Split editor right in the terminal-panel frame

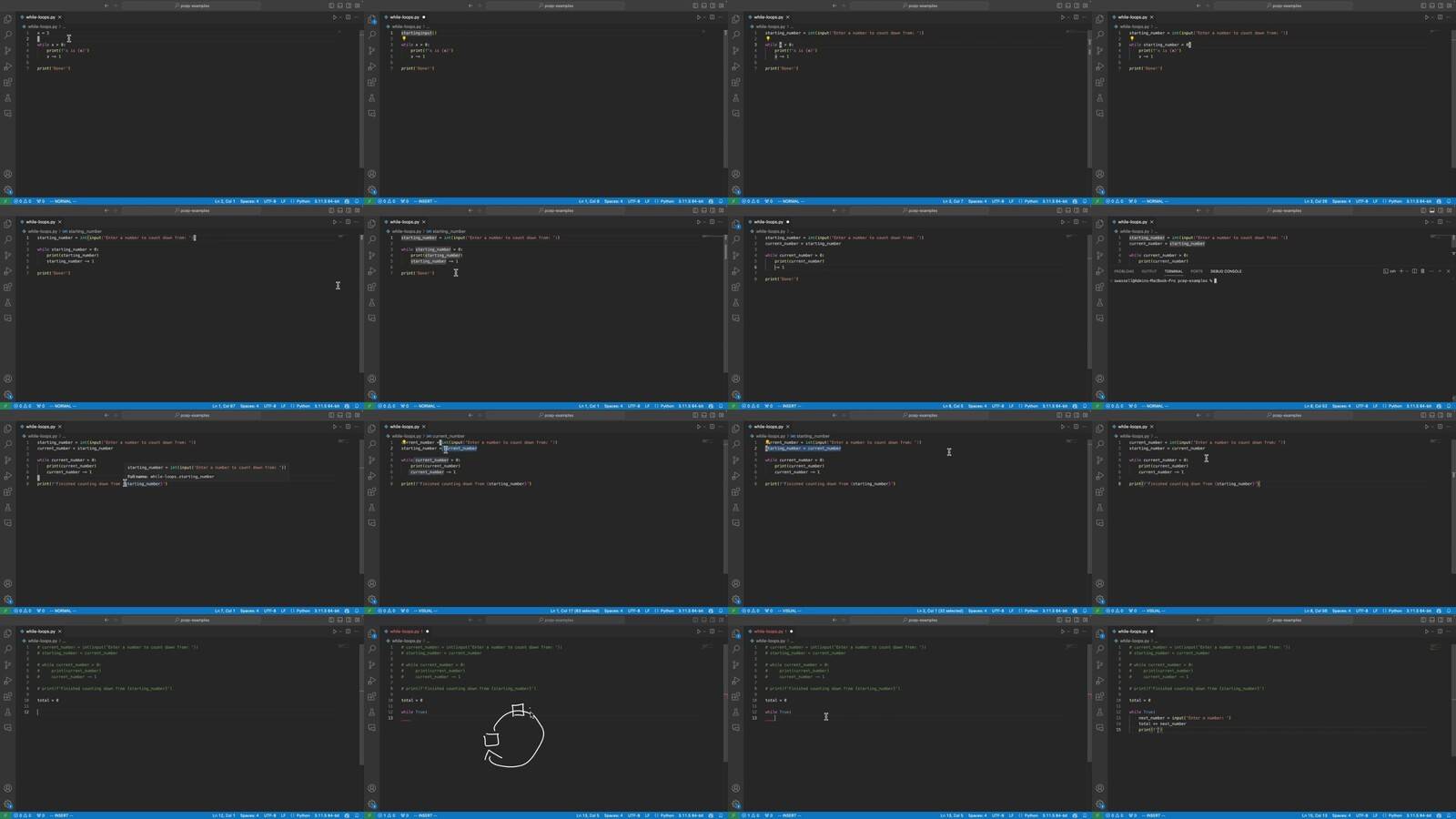point(1440,222)
